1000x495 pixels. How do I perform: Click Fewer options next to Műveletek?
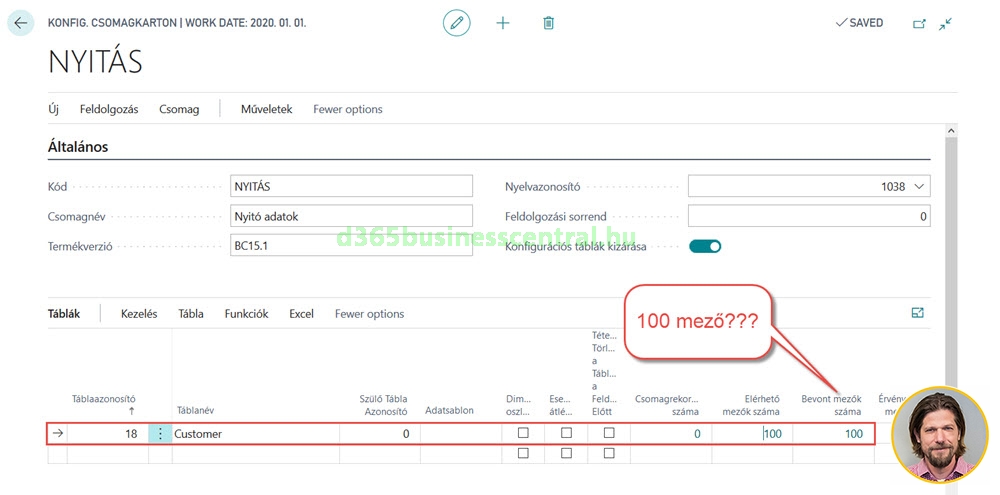pos(348,109)
